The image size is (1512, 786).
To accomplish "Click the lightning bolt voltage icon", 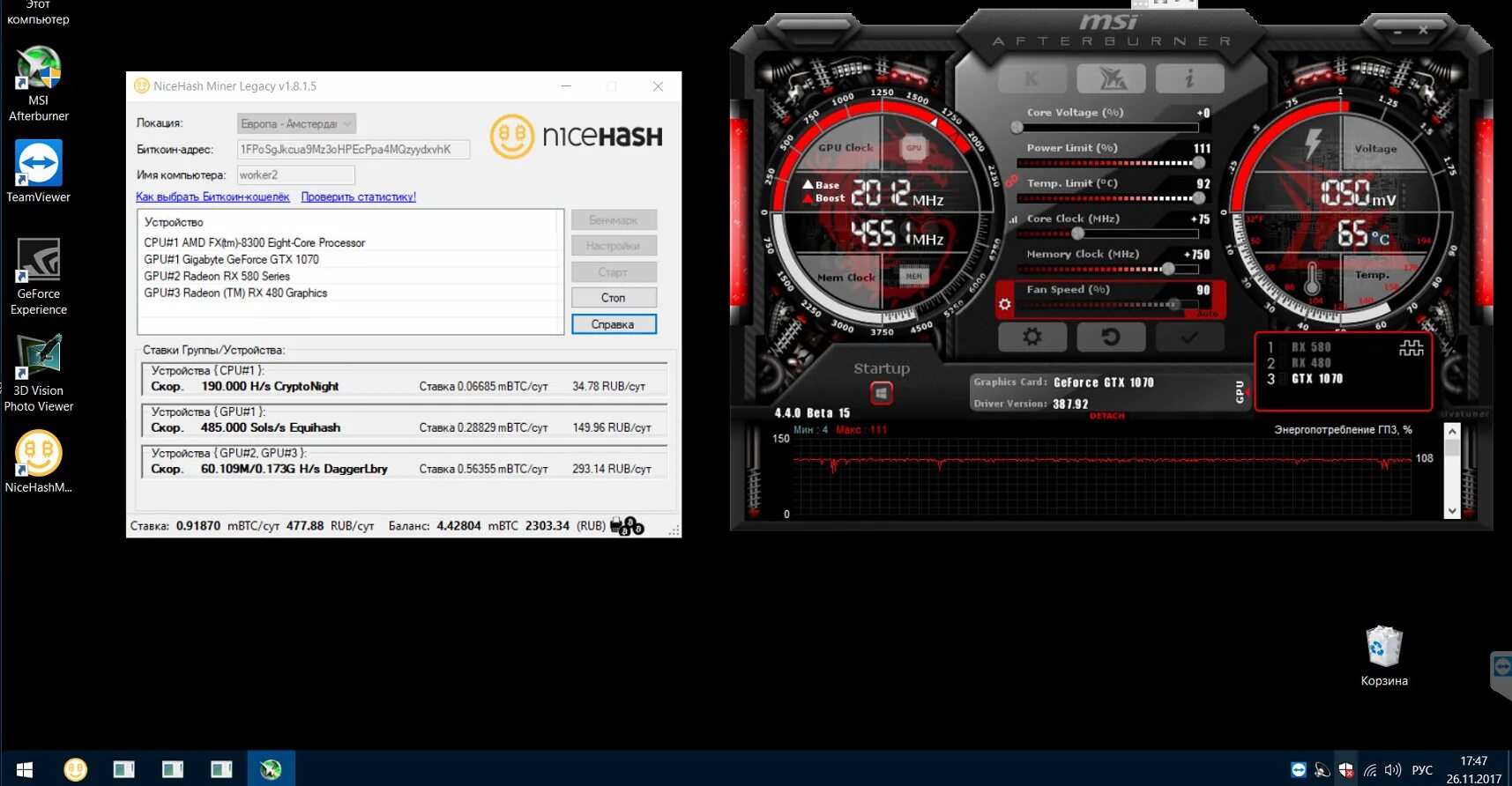I will (1313, 145).
